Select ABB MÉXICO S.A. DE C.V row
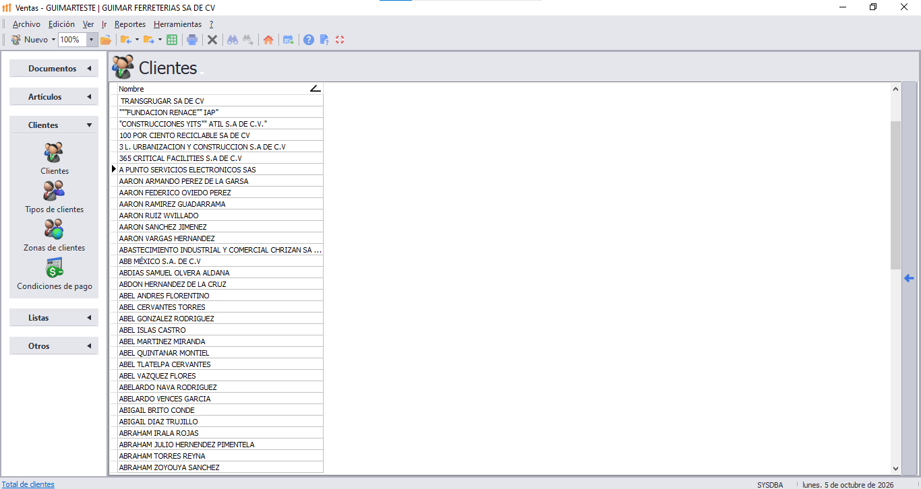921x489 pixels. (x=220, y=261)
